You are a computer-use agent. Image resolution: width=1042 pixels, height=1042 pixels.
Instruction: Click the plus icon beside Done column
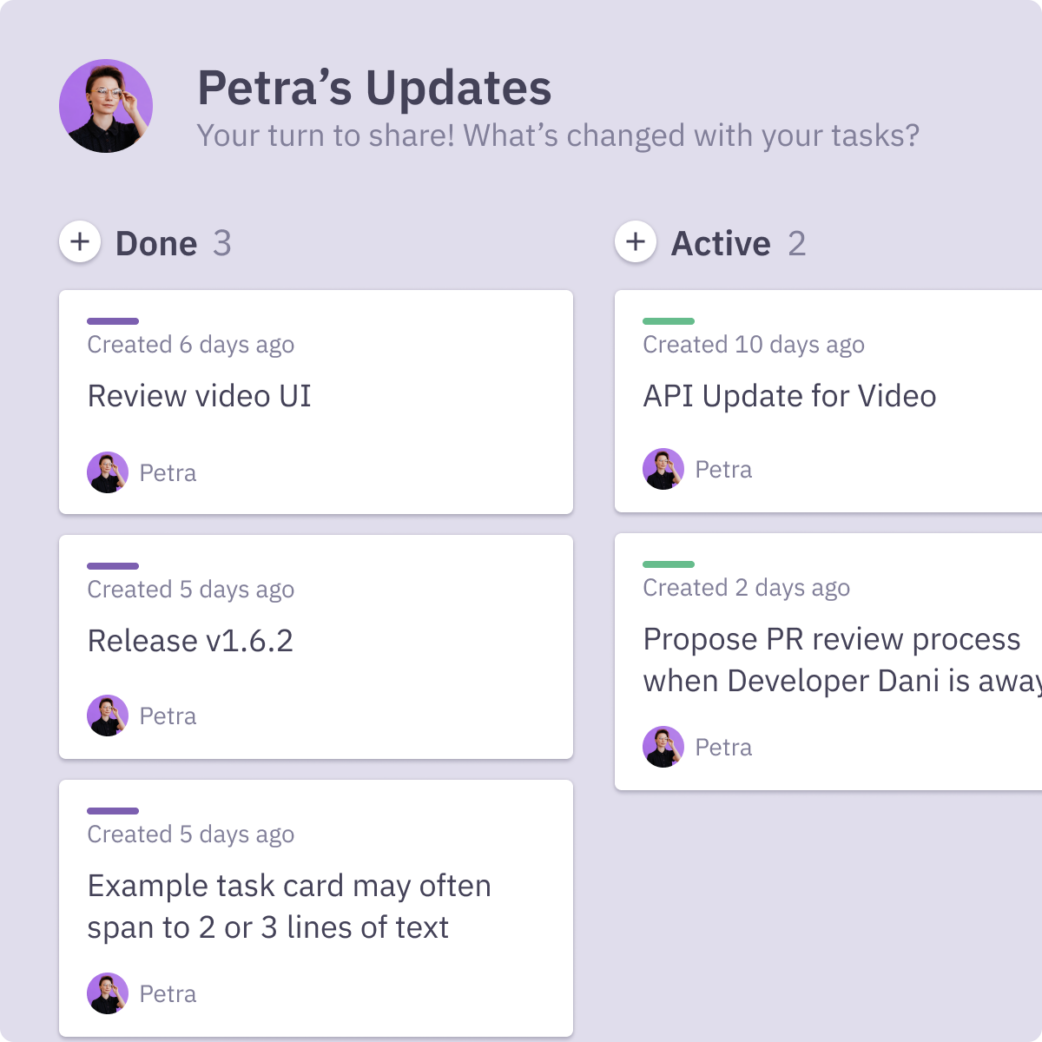pos(80,243)
